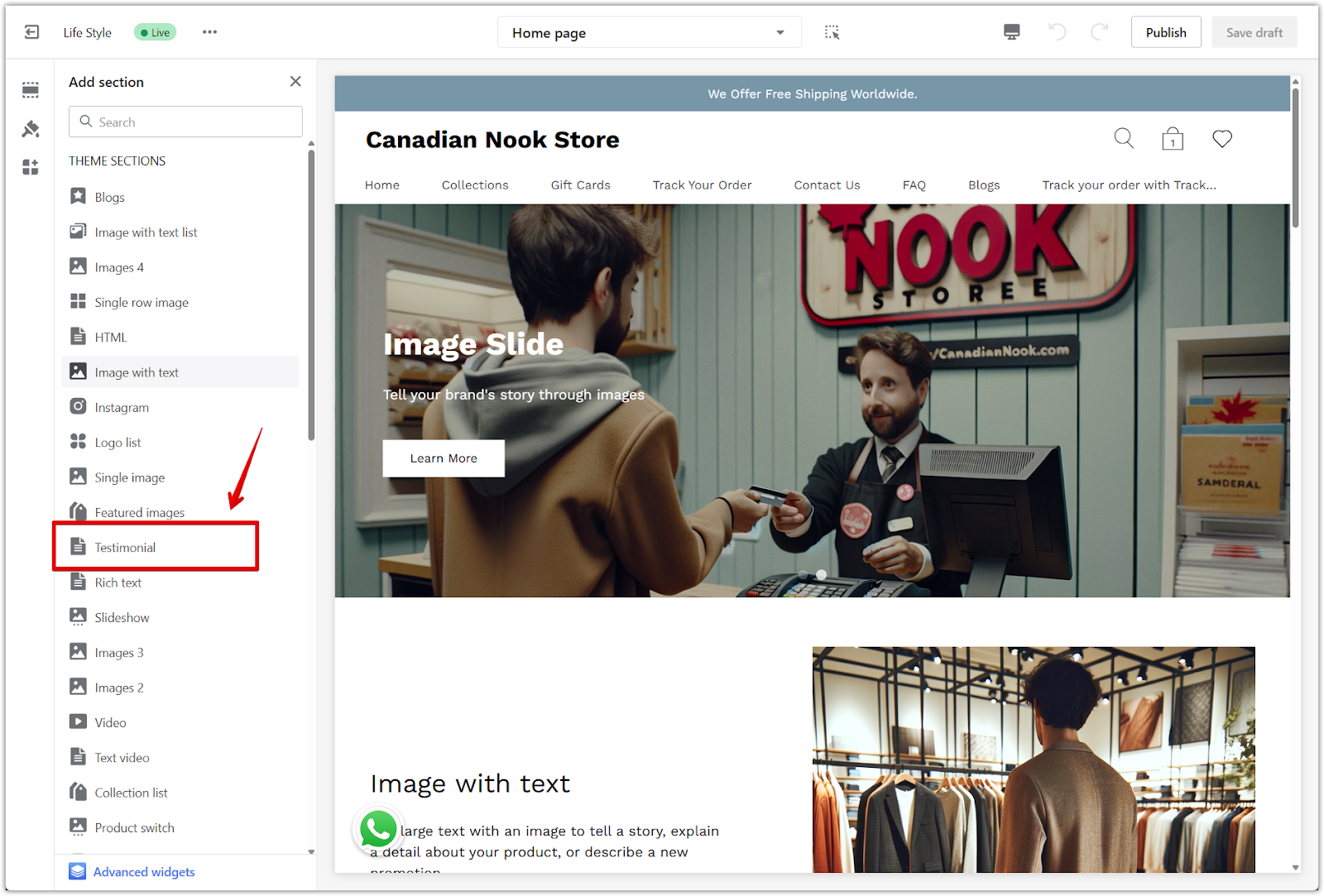Click the preview pane vertical scrollbar
This screenshot has height=896, width=1324.
click(1295, 157)
